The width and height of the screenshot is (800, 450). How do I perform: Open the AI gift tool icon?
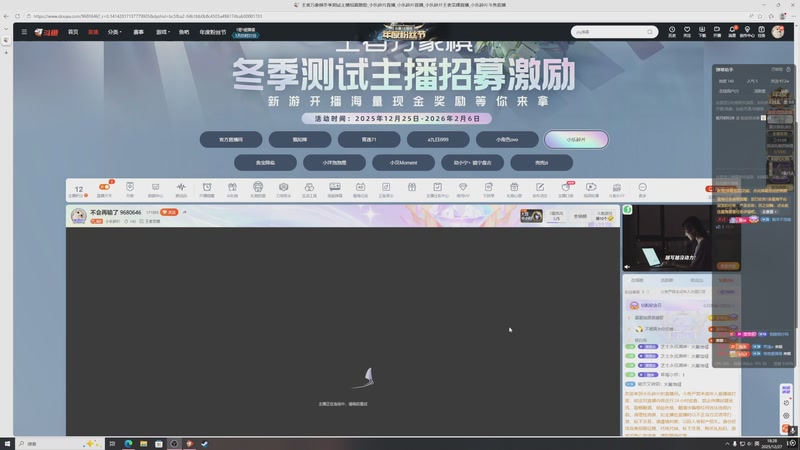232,189
